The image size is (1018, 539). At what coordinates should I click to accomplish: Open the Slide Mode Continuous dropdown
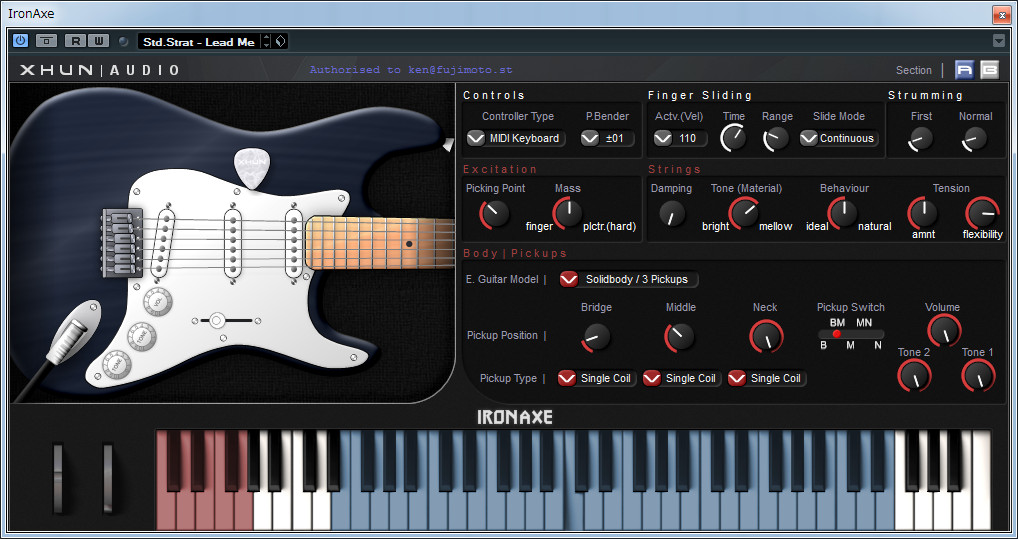pyautogui.click(x=839, y=138)
